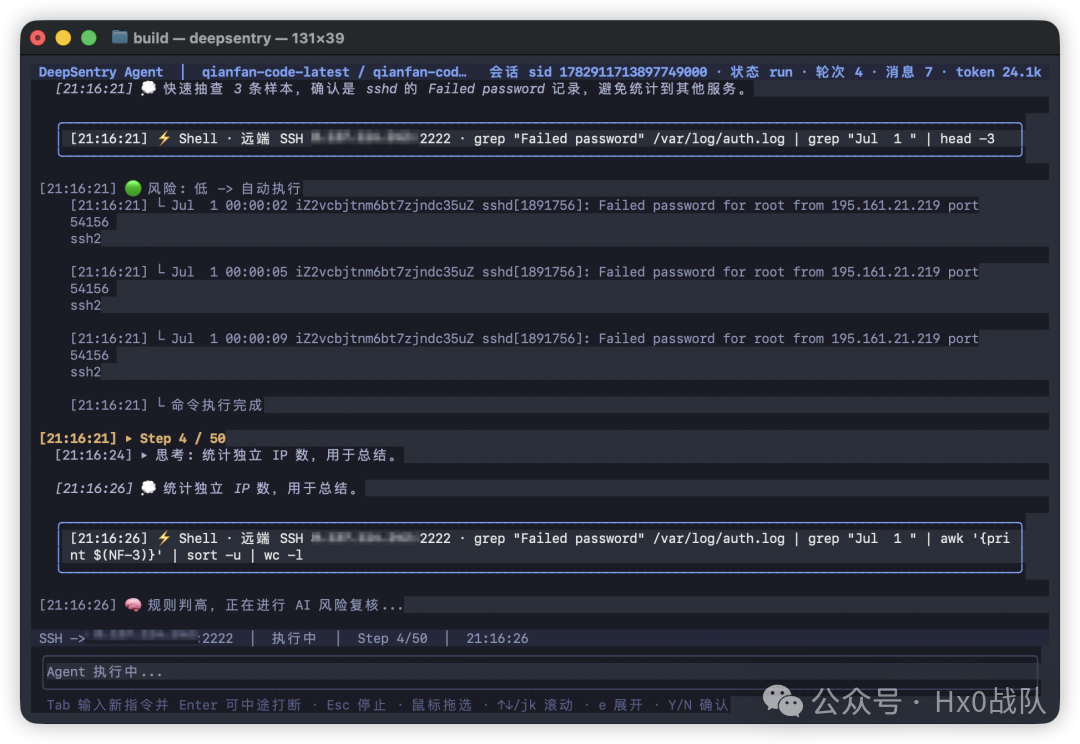The image size is (1080, 744).
Task: Click the Step 4 / 50 arrow marker
Action: point(128,438)
